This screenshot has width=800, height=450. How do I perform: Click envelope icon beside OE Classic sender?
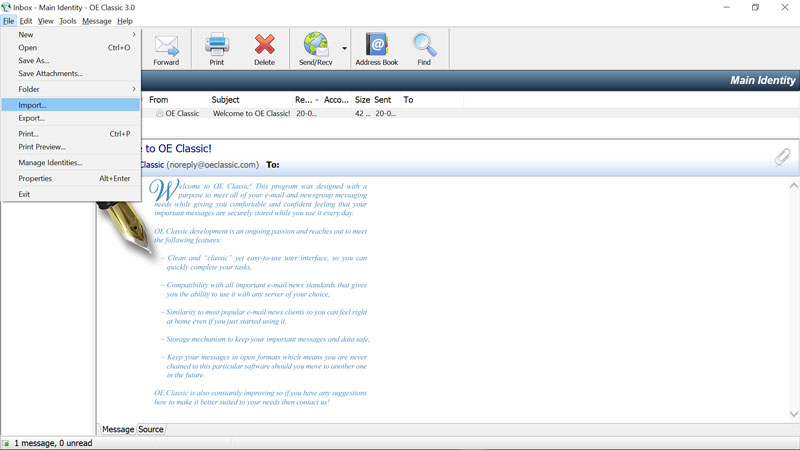click(160, 113)
